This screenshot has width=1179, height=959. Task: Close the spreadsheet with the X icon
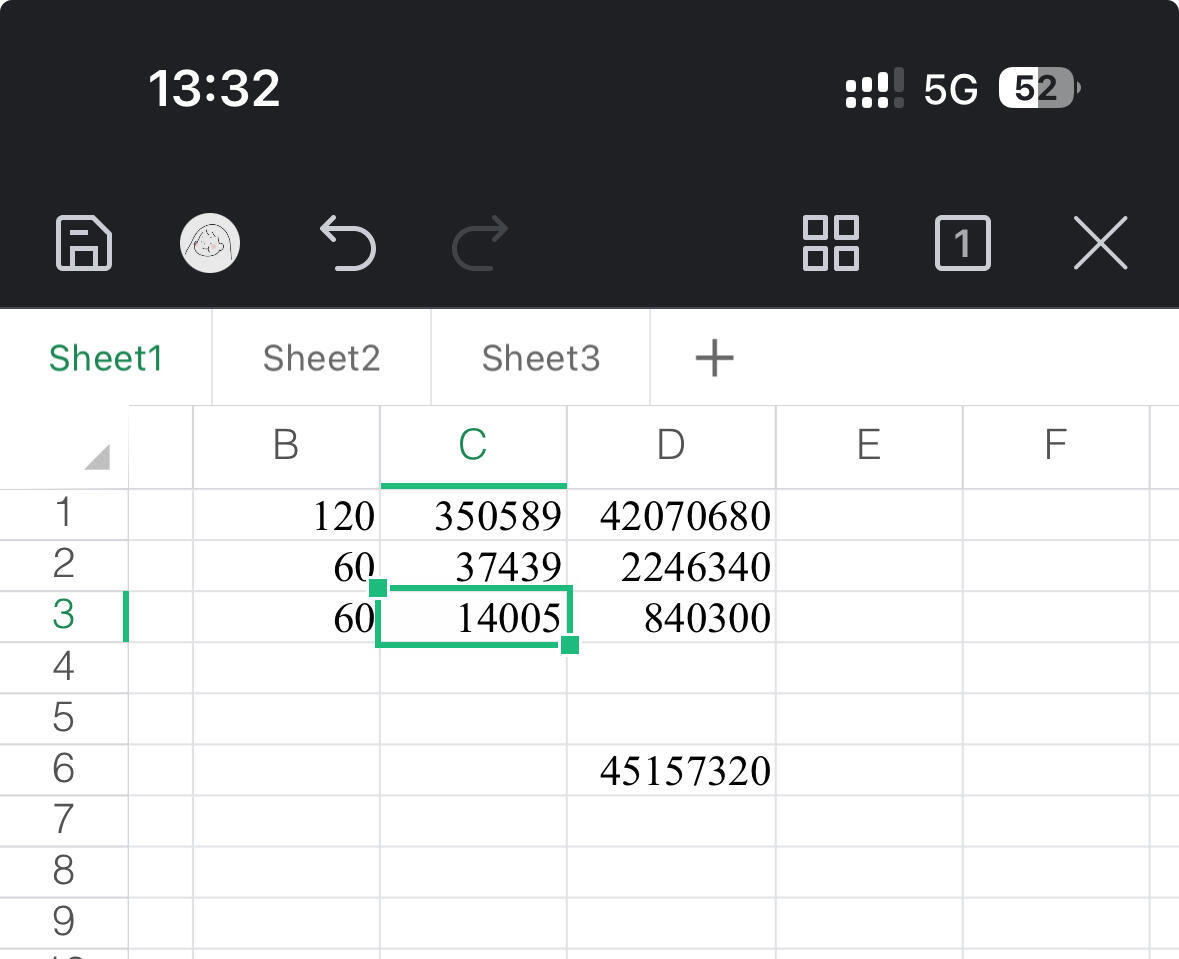[1100, 243]
